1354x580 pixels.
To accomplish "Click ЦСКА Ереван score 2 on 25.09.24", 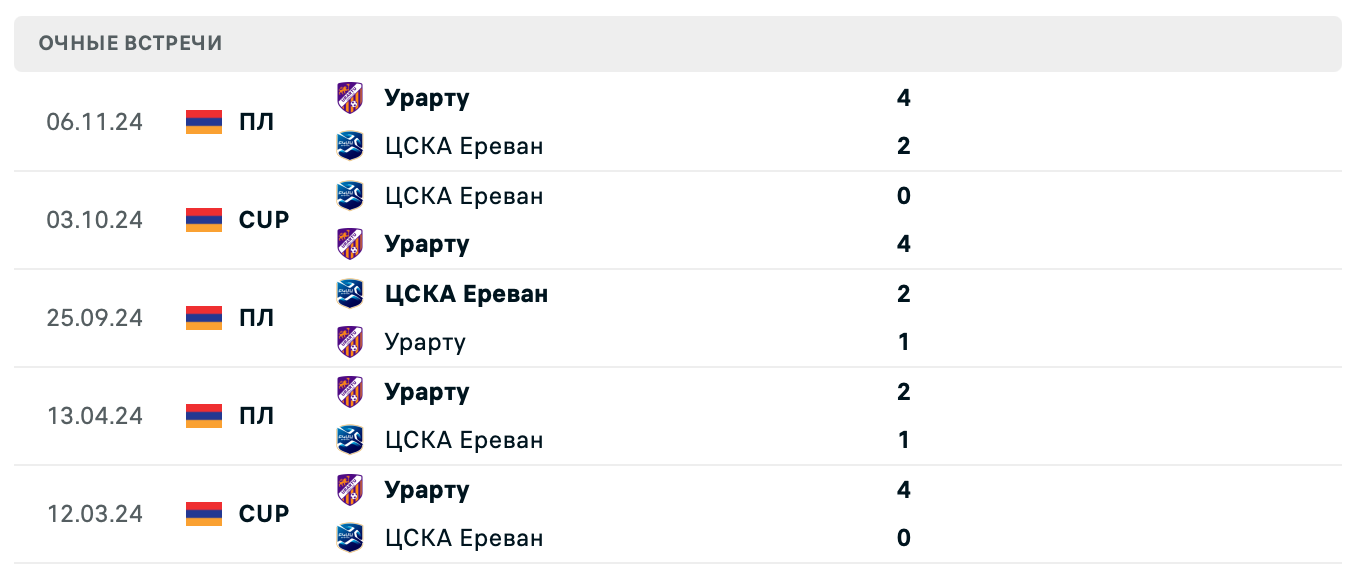I will click(x=904, y=294).
